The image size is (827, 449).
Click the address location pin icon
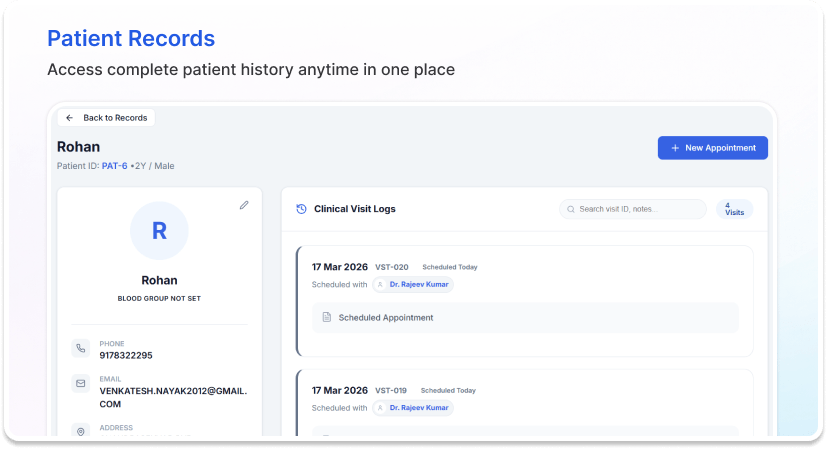[x=81, y=430]
